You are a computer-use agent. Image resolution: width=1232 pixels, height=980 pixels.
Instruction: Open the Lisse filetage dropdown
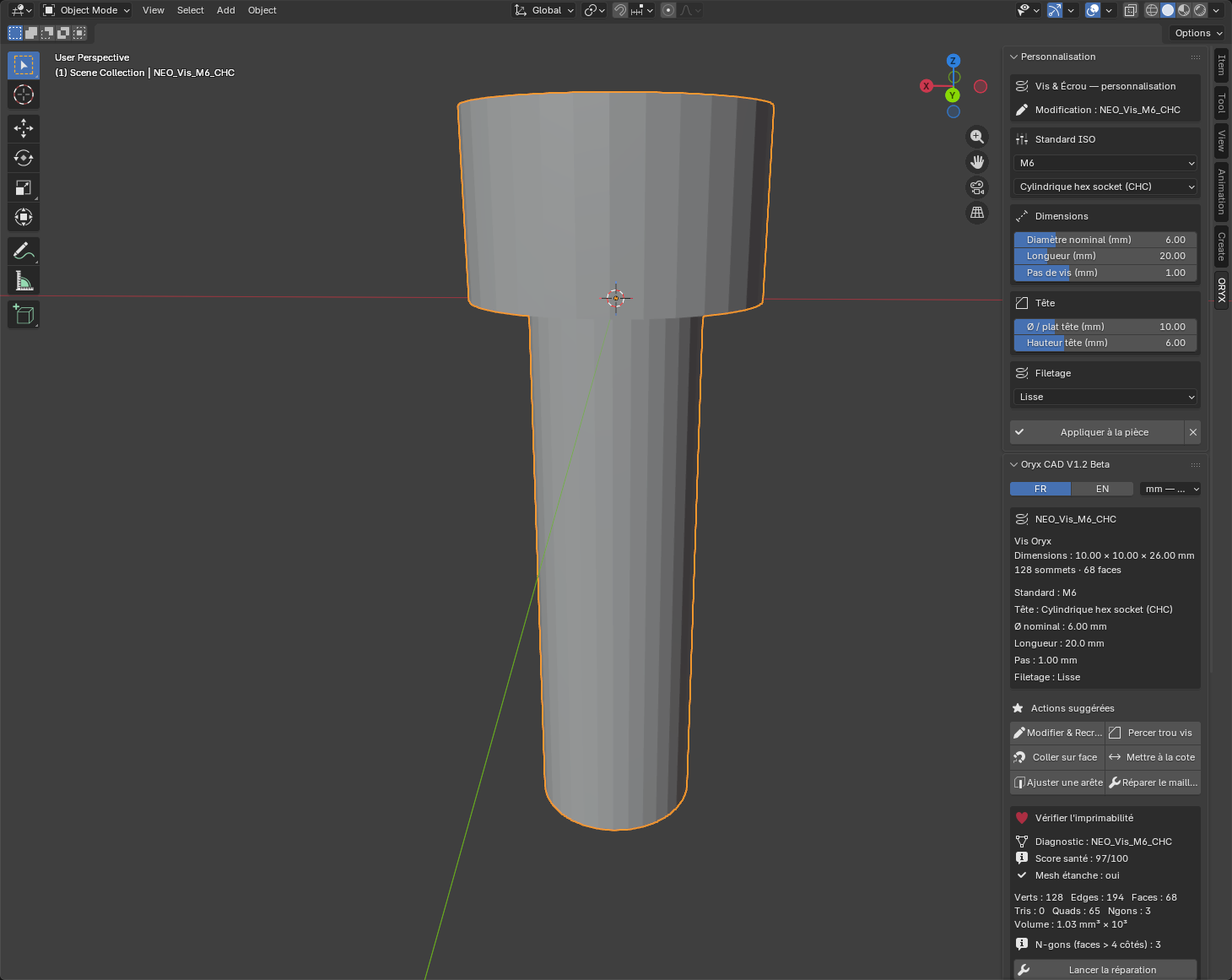click(x=1105, y=397)
